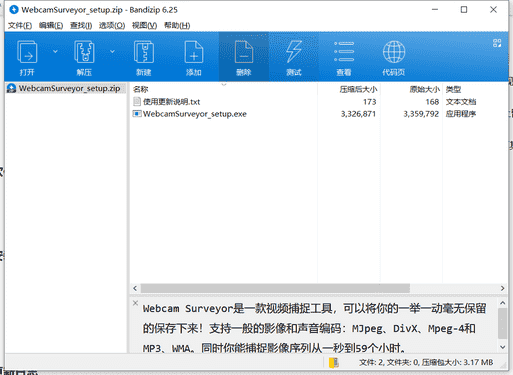Open the 编辑(E) menu

pos(51,25)
